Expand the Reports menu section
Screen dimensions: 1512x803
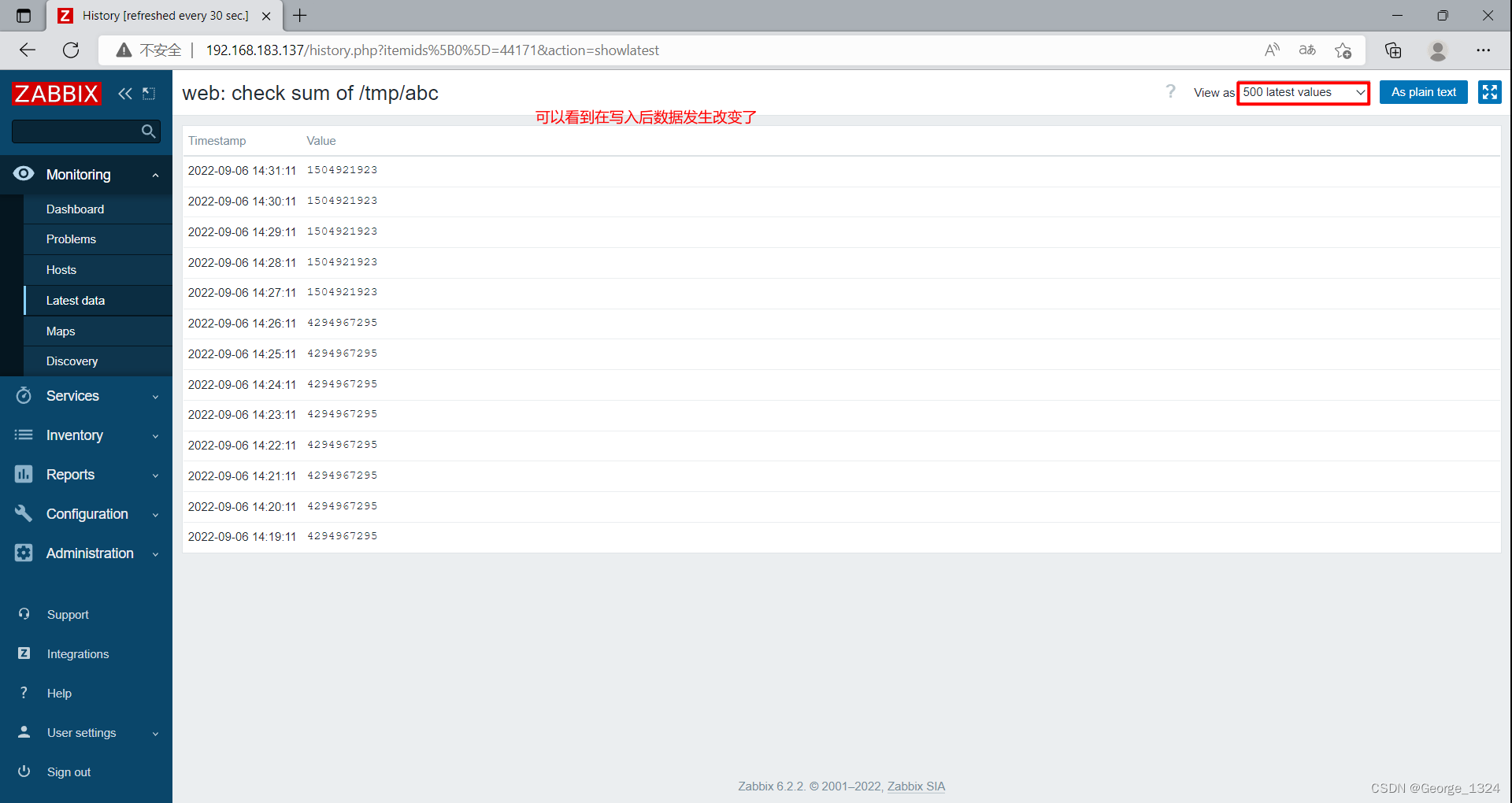[x=155, y=476]
